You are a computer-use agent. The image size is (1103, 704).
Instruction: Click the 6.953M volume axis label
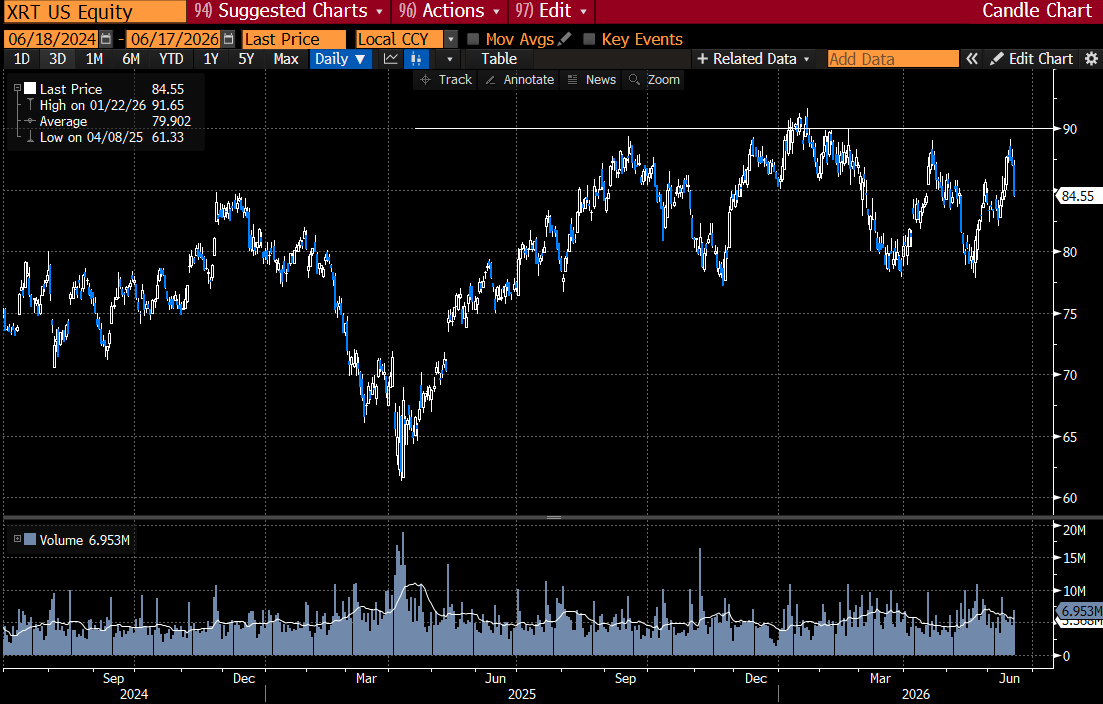[x=1079, y=611]
